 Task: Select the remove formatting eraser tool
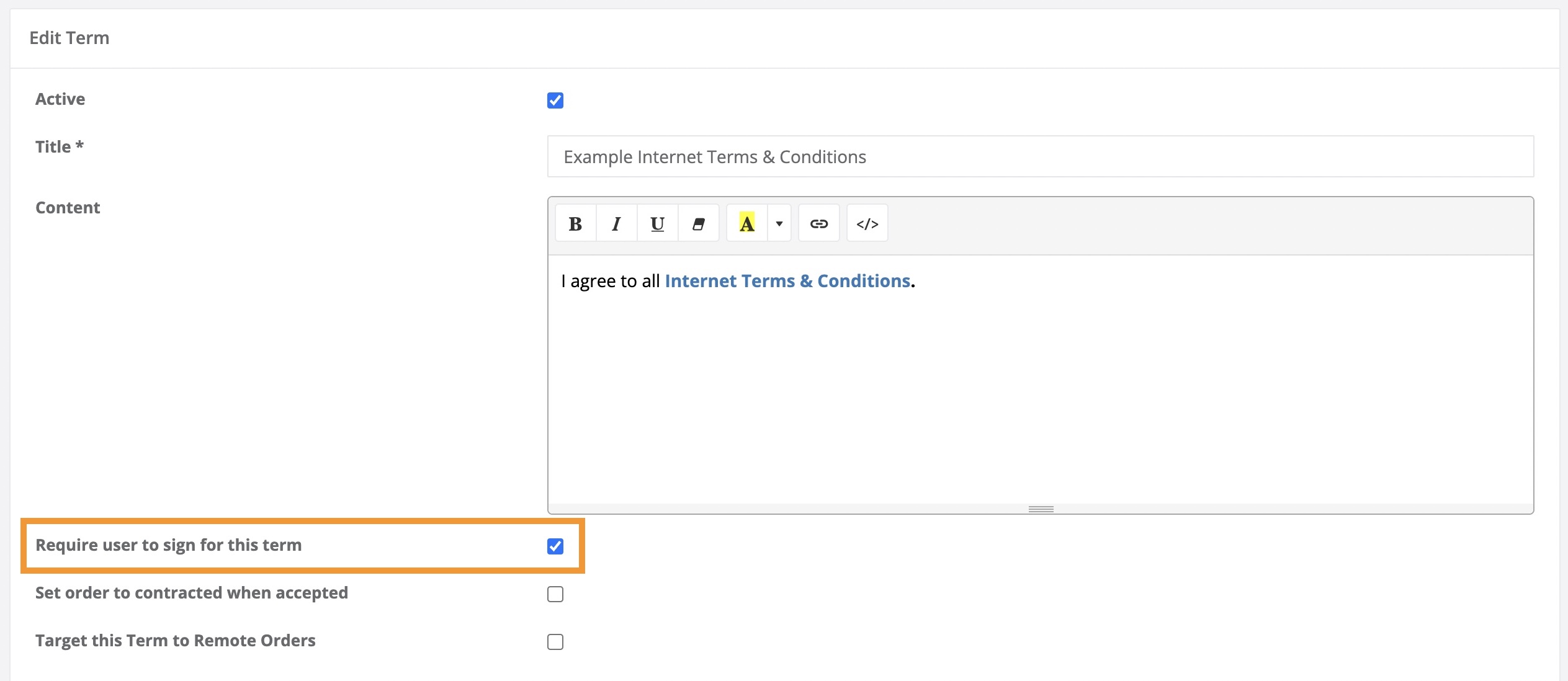(699, 223)
